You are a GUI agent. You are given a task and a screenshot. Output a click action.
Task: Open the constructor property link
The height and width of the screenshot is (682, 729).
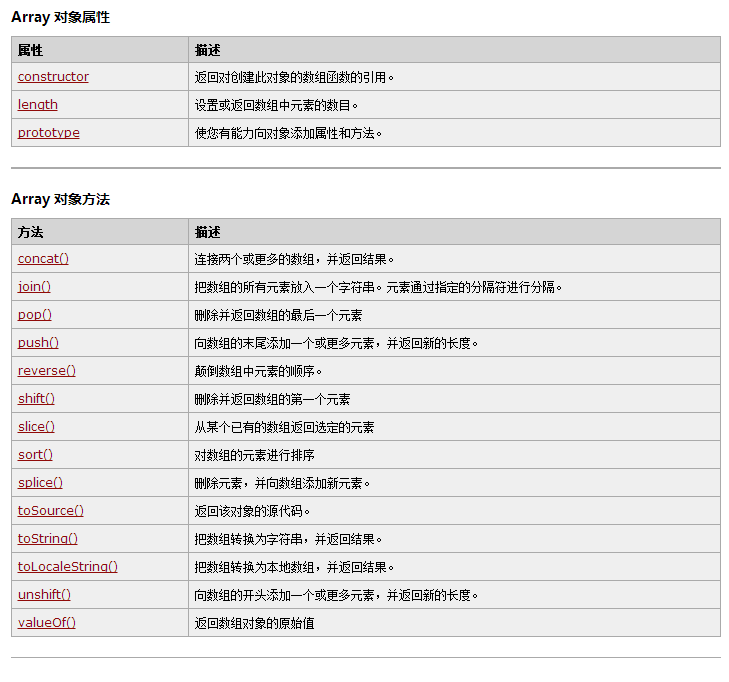click(x=53, y=77)
